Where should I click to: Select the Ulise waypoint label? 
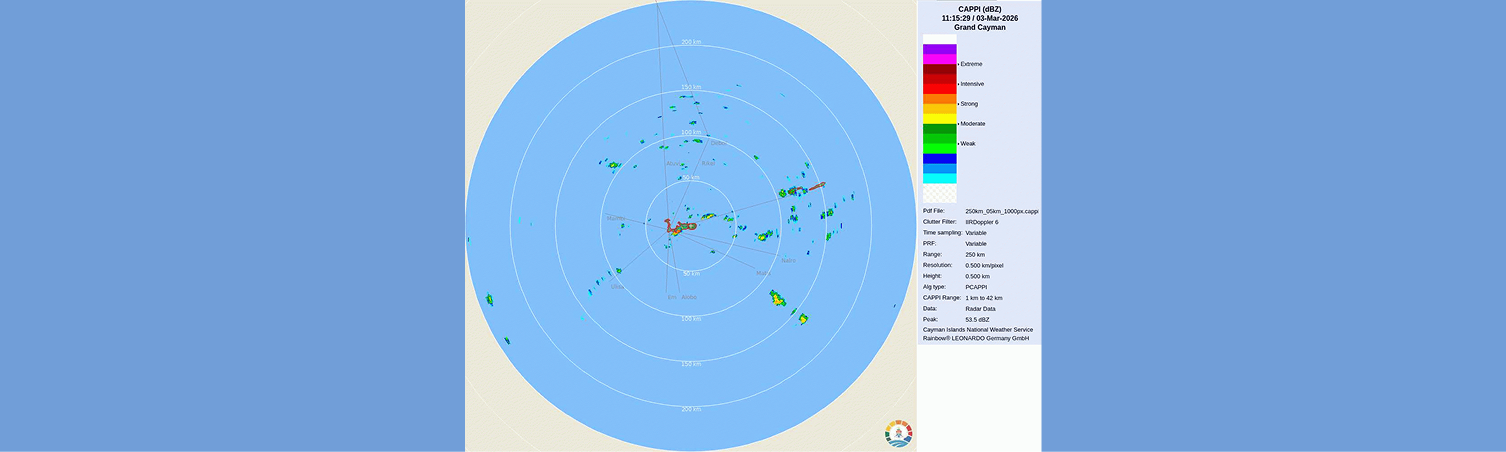click(x=618, y=287)
